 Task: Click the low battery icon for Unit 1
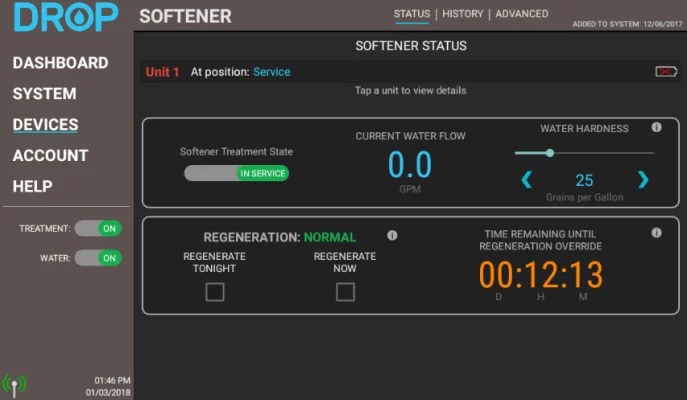(x=665, y=72)
